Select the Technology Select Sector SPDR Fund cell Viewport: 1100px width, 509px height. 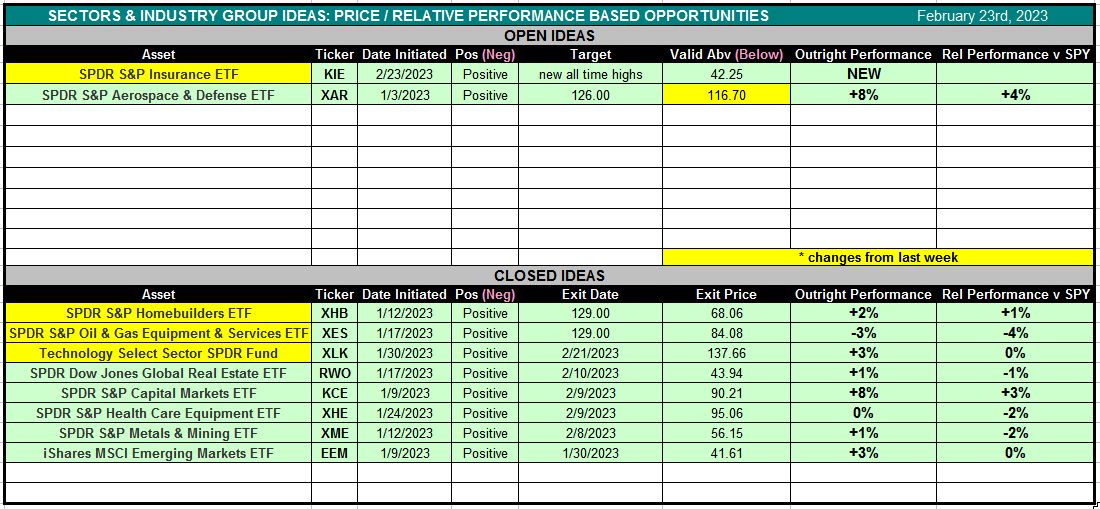pyautogui.click(x=158, y=353)
